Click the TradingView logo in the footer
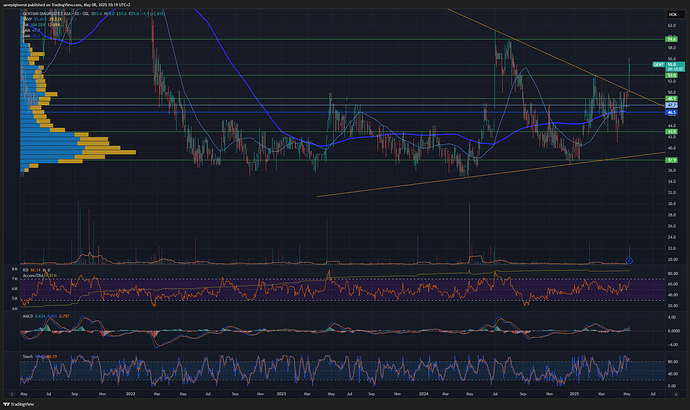Screen dimensions: 690x410 click(18, 404)
